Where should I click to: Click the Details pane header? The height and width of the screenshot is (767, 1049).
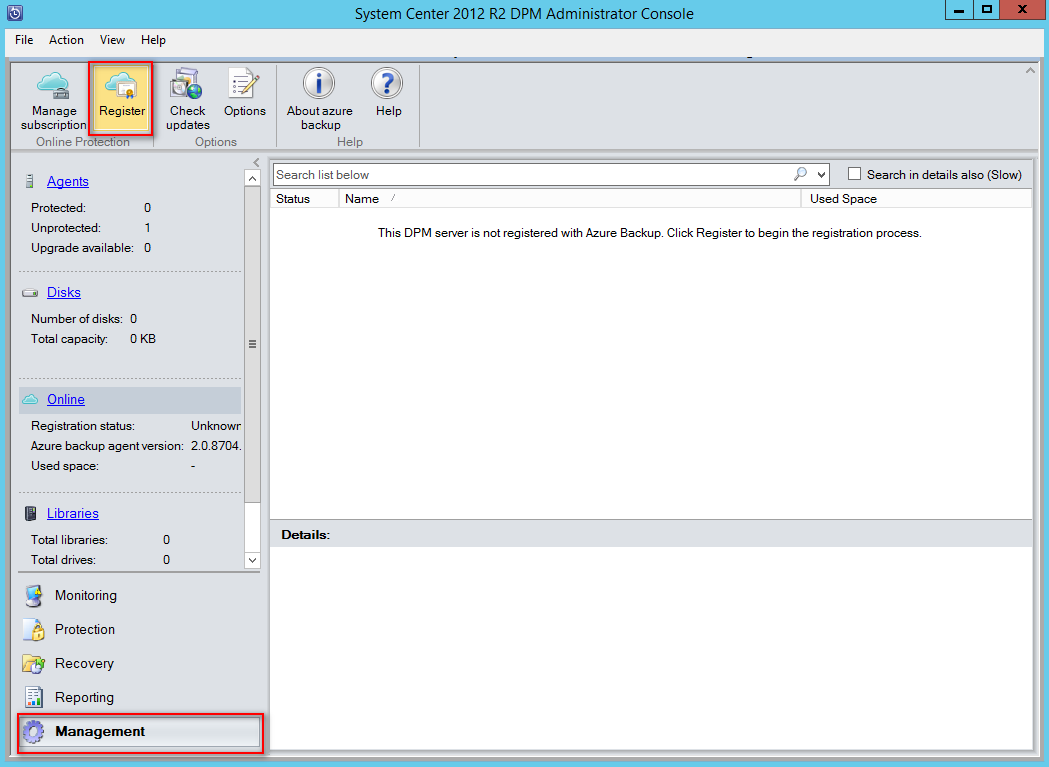(651, 535)
